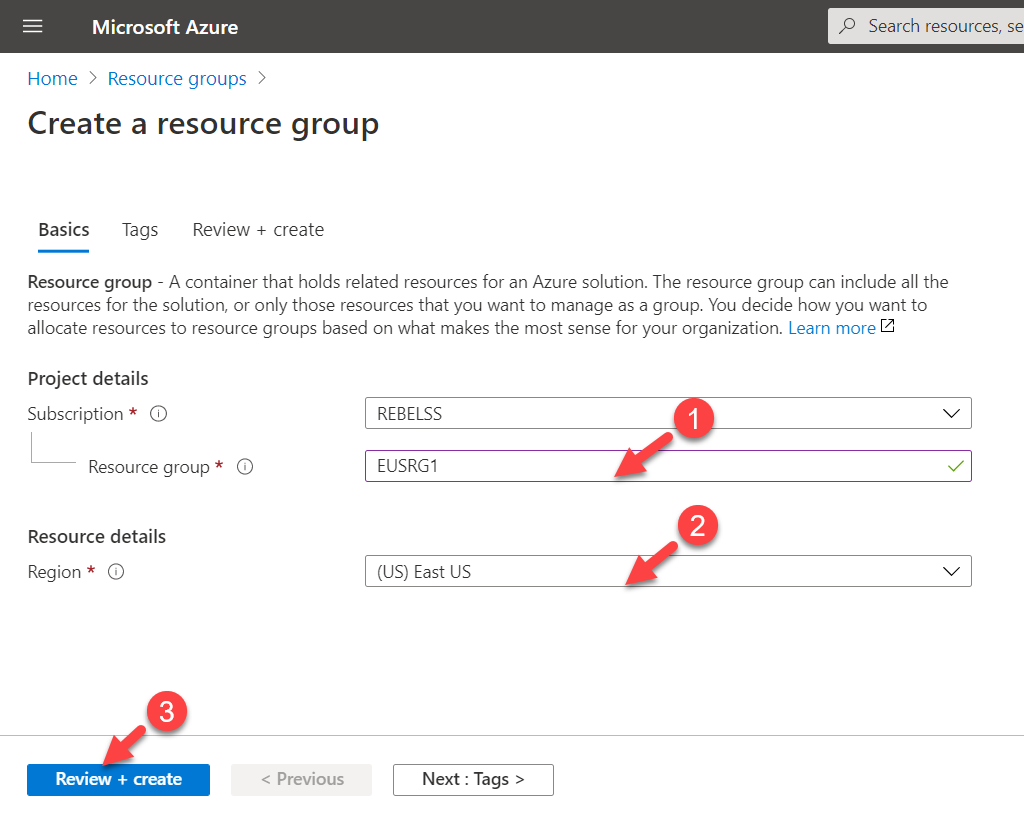
Task: Show Region info tooltip icon
Action: coord(116,572)
